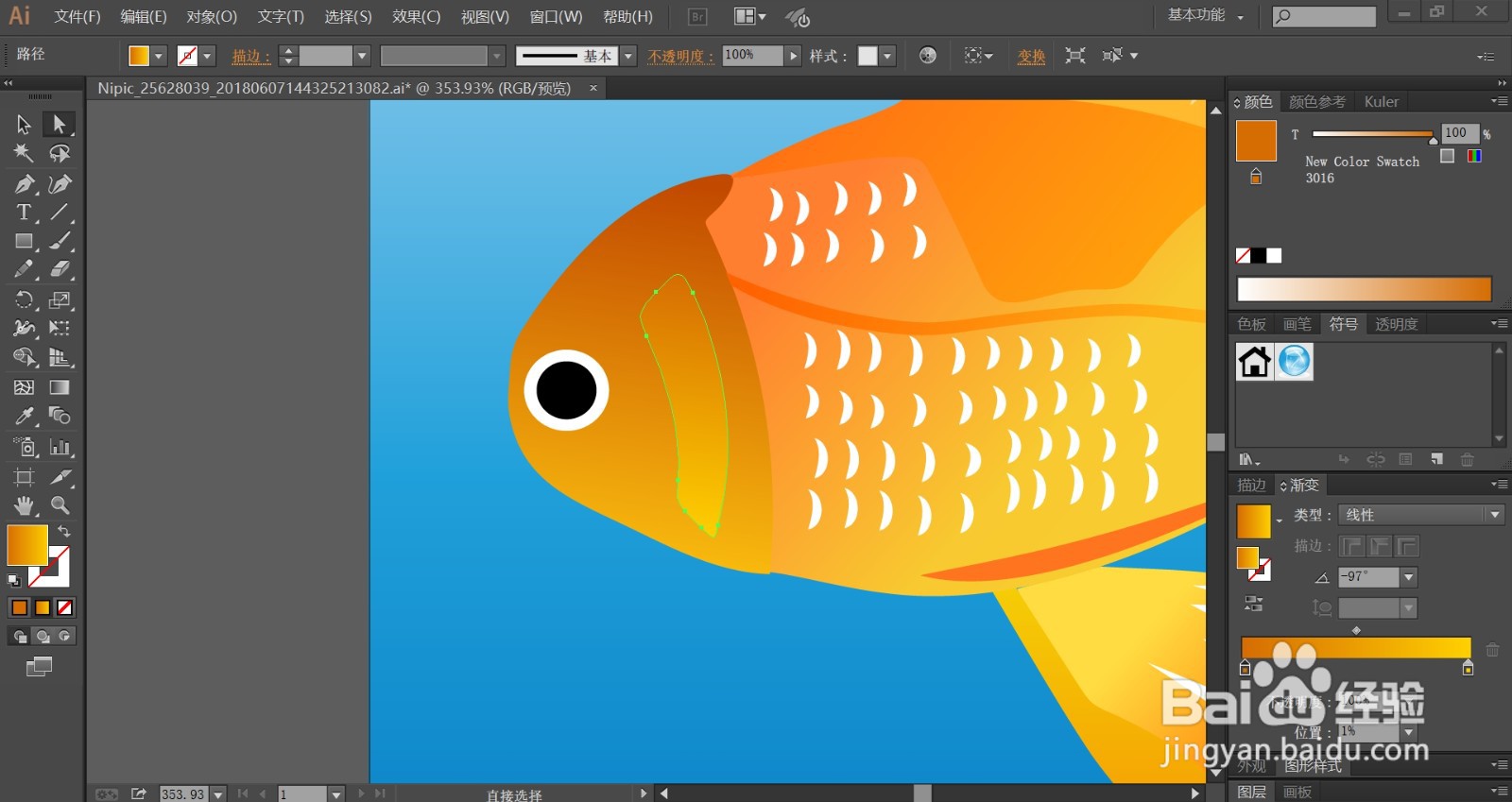Switch to the 色板 tab
The height and width of the screenshot is (802, 1512).
click(1252, 324)
